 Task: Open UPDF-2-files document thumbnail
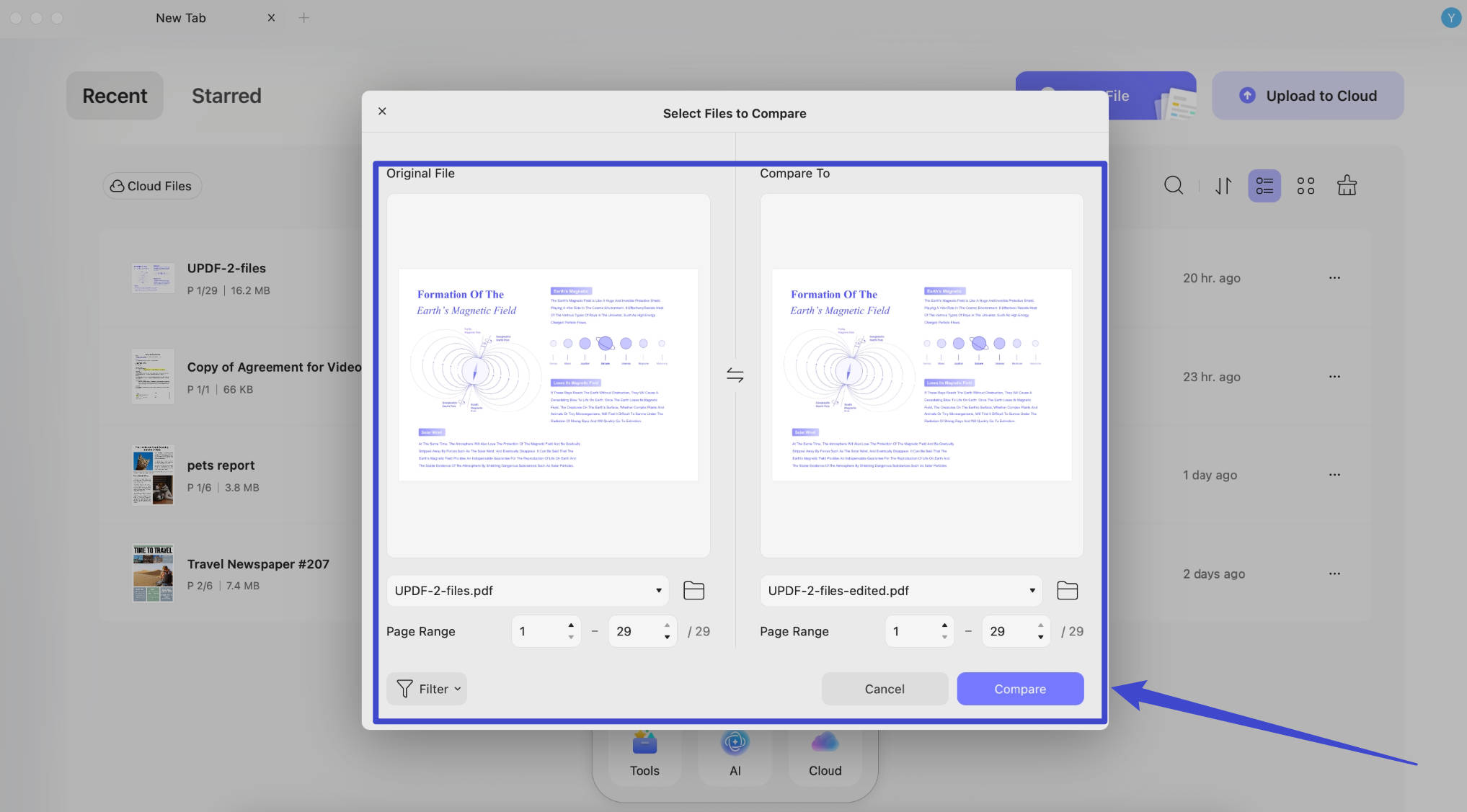[153, 278]
